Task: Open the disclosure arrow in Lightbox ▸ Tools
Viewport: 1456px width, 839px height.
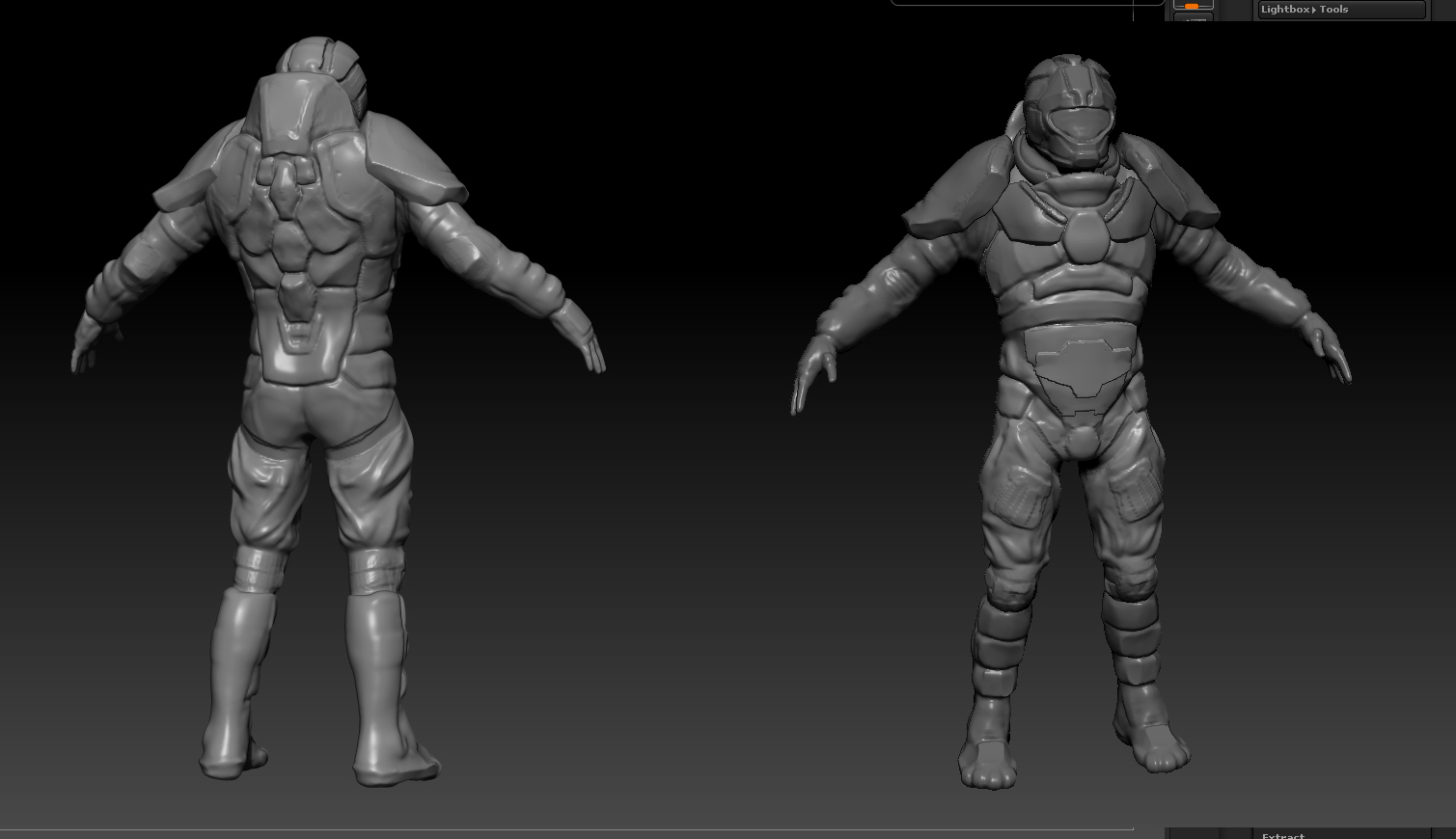Action: [x=1314, y=9]
